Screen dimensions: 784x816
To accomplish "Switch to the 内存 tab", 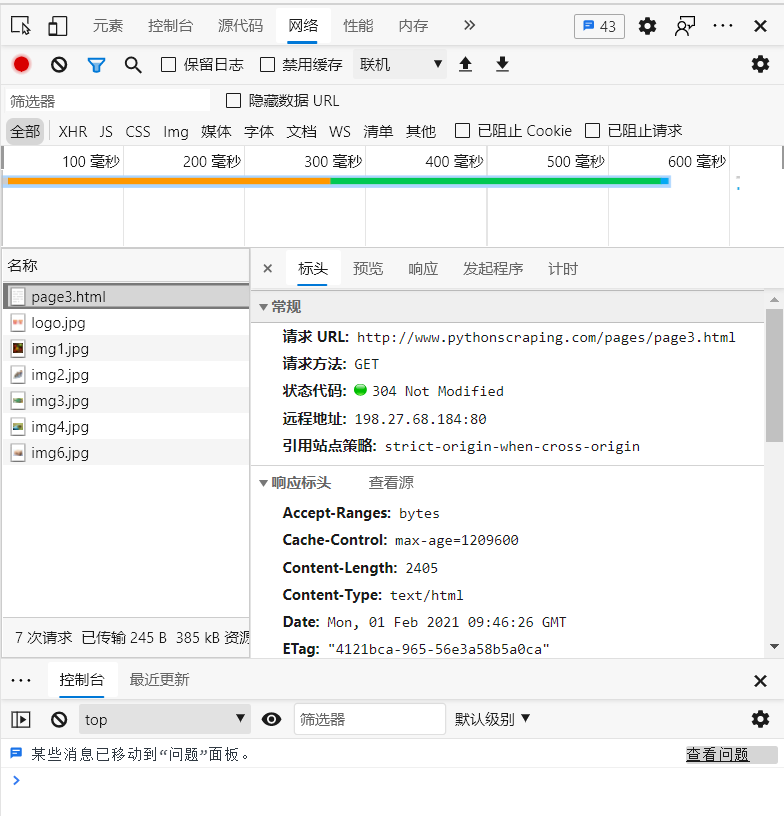I will click(x=413, y=26).
